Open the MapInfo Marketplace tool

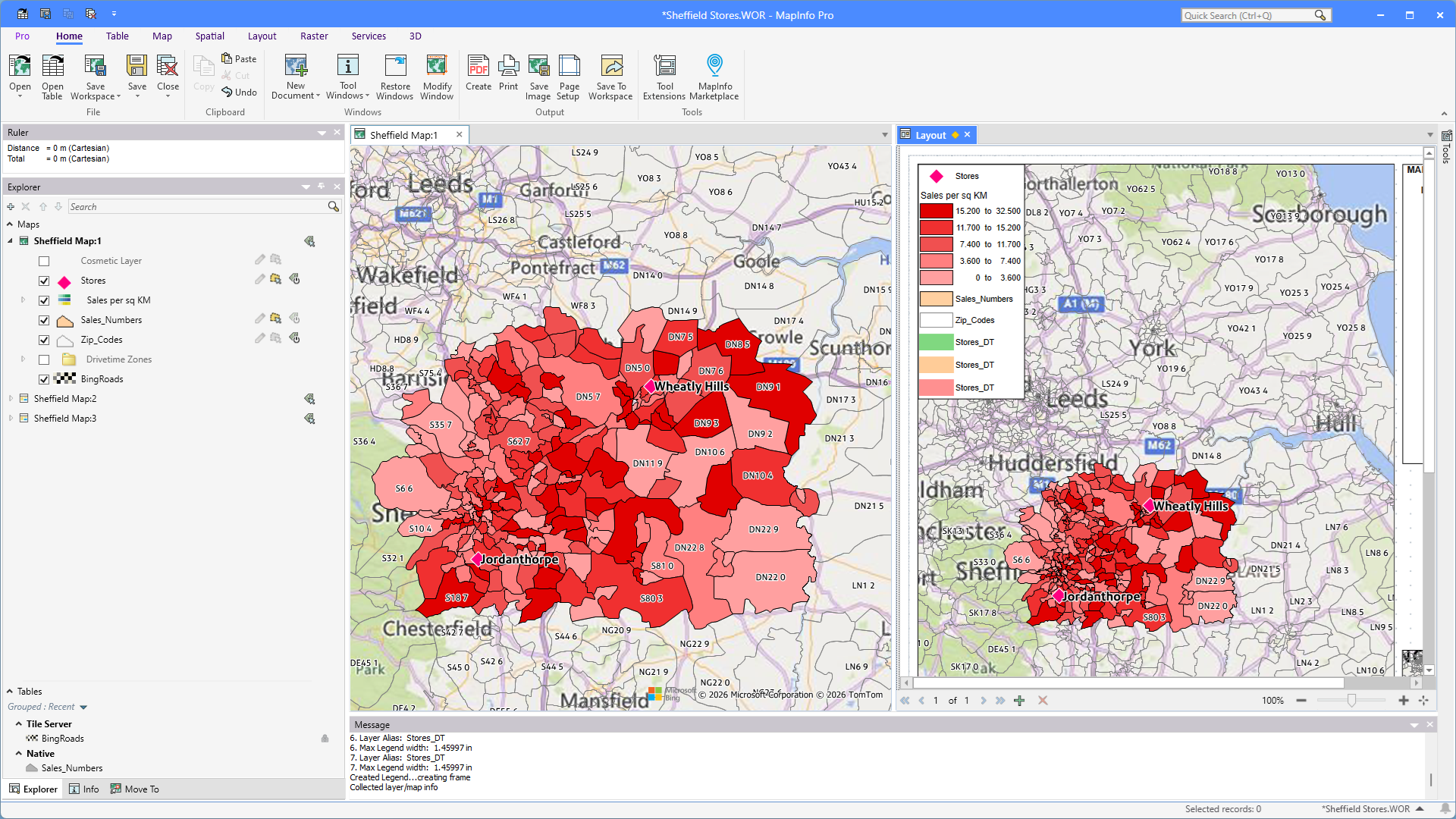(714, 67)
